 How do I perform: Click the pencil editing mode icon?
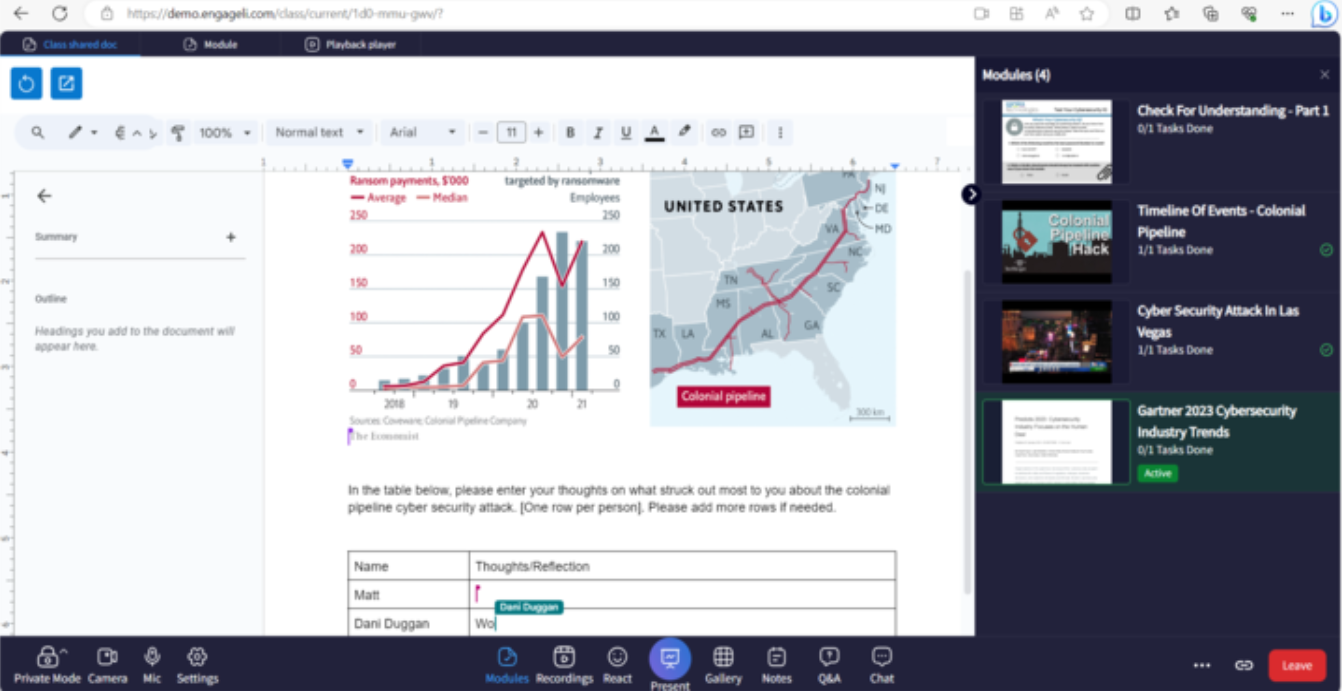click(75, 132)
